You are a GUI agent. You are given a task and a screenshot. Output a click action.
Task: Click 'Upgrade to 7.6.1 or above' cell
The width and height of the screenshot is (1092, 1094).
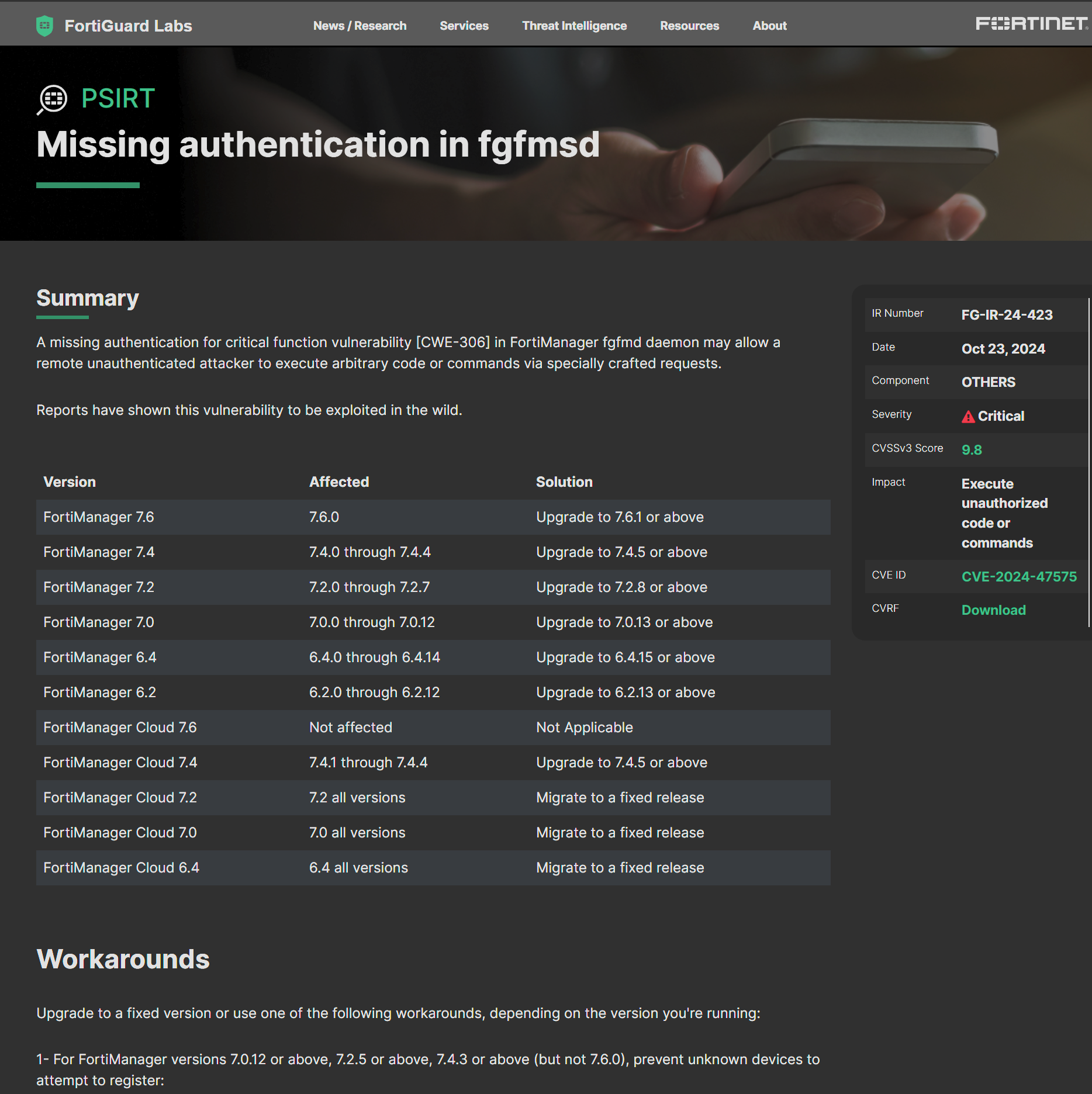tap(620, 517)
